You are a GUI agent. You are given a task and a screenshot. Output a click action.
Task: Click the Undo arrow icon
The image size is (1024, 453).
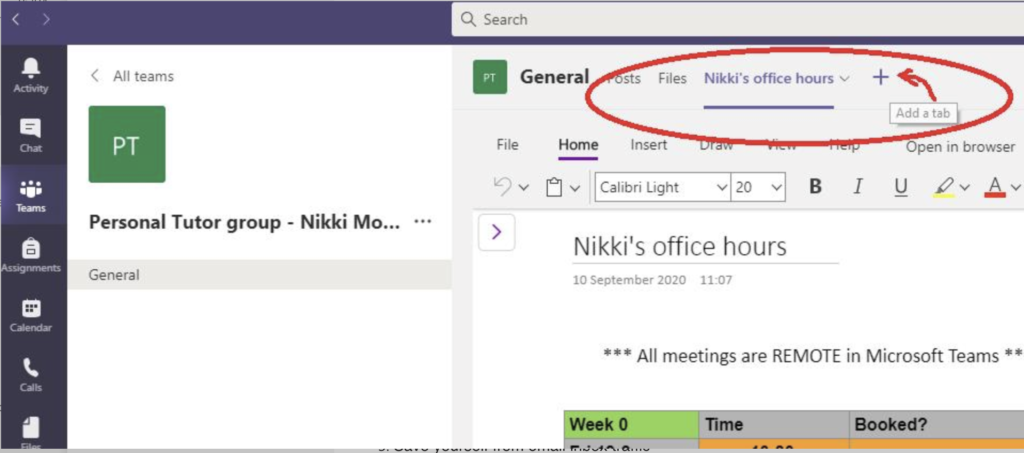(x=502, y=187)
